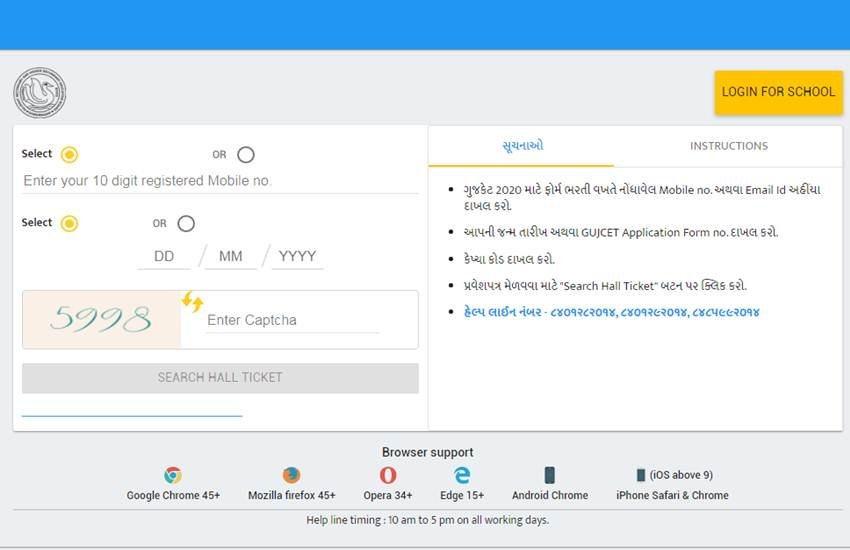The image size is (850, 550).
Task: Click the board logo emblem
Action: [x=39, y=93]
